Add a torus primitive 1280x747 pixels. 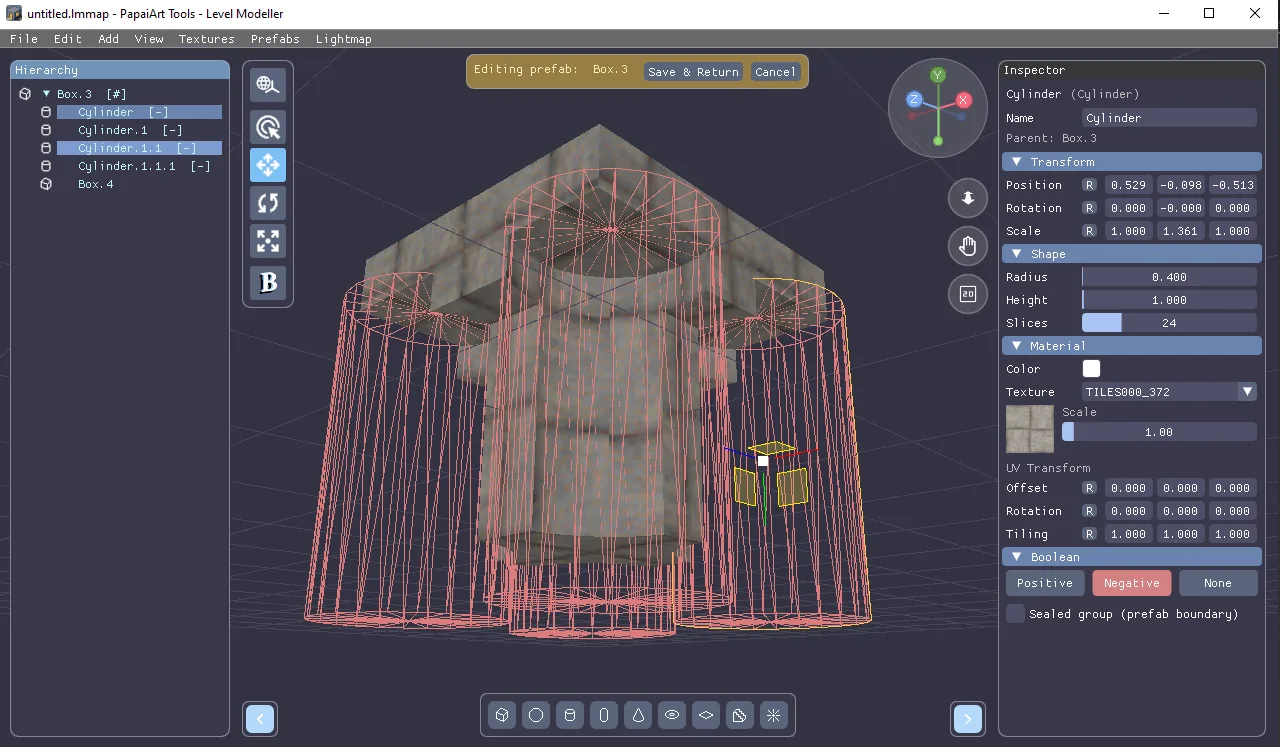click(672, 715)
